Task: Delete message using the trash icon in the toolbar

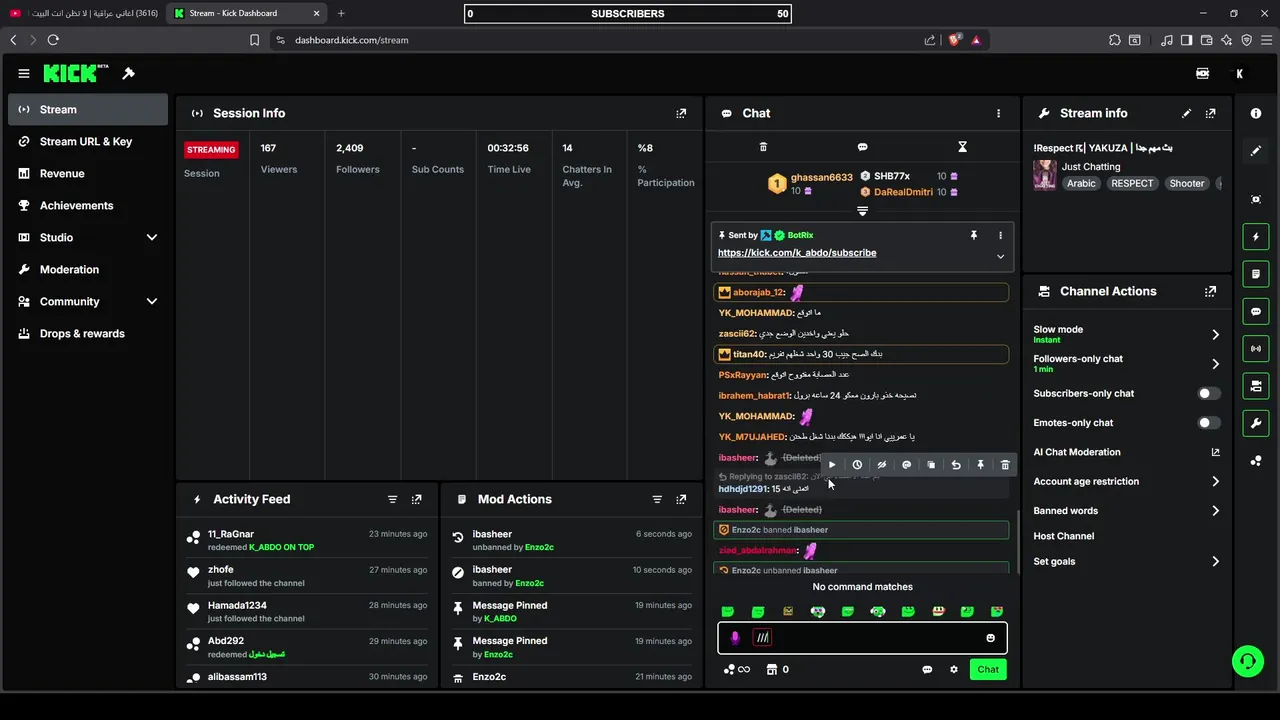Action: click(1005, 465)
